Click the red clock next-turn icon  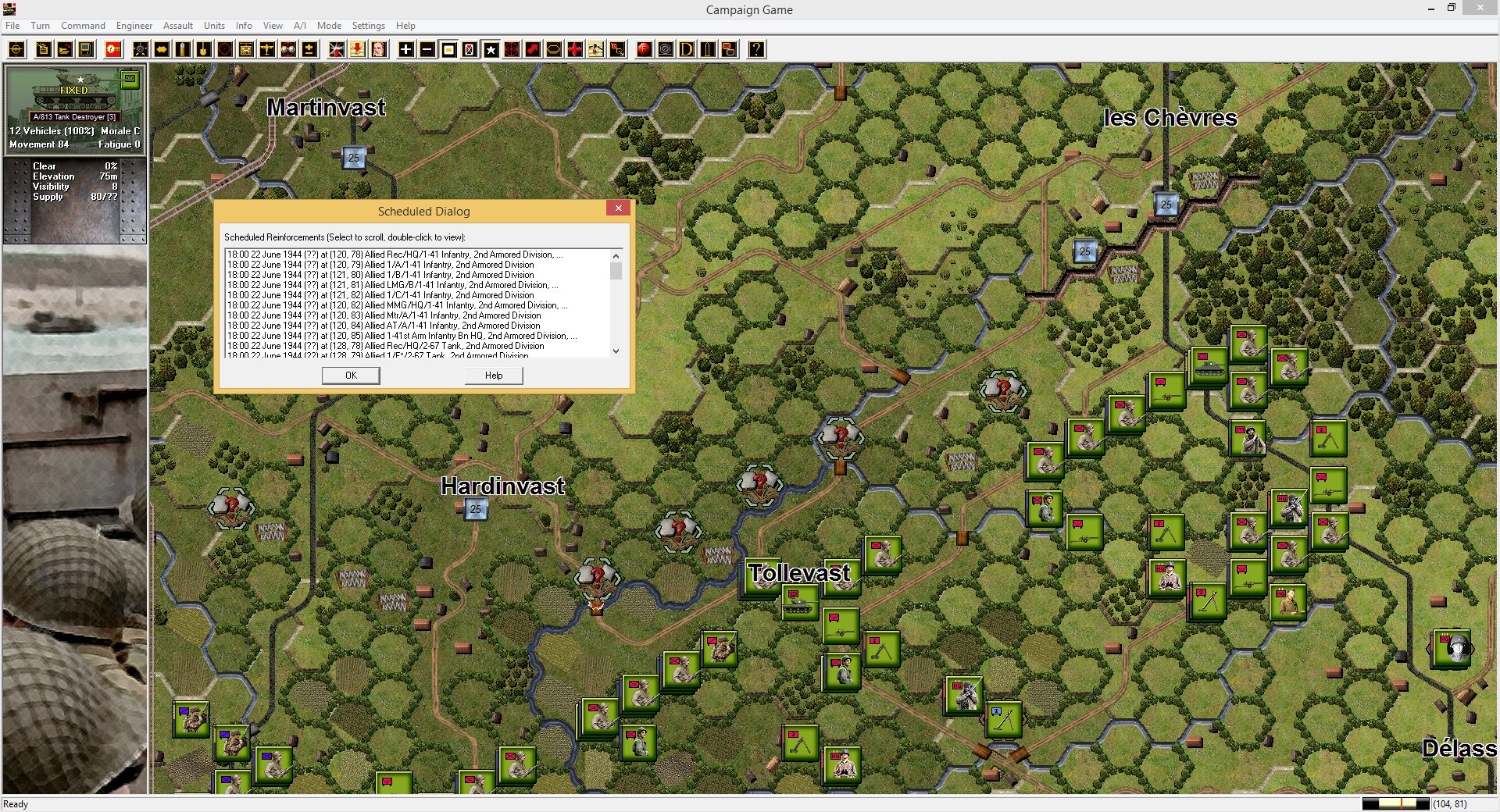113,49
